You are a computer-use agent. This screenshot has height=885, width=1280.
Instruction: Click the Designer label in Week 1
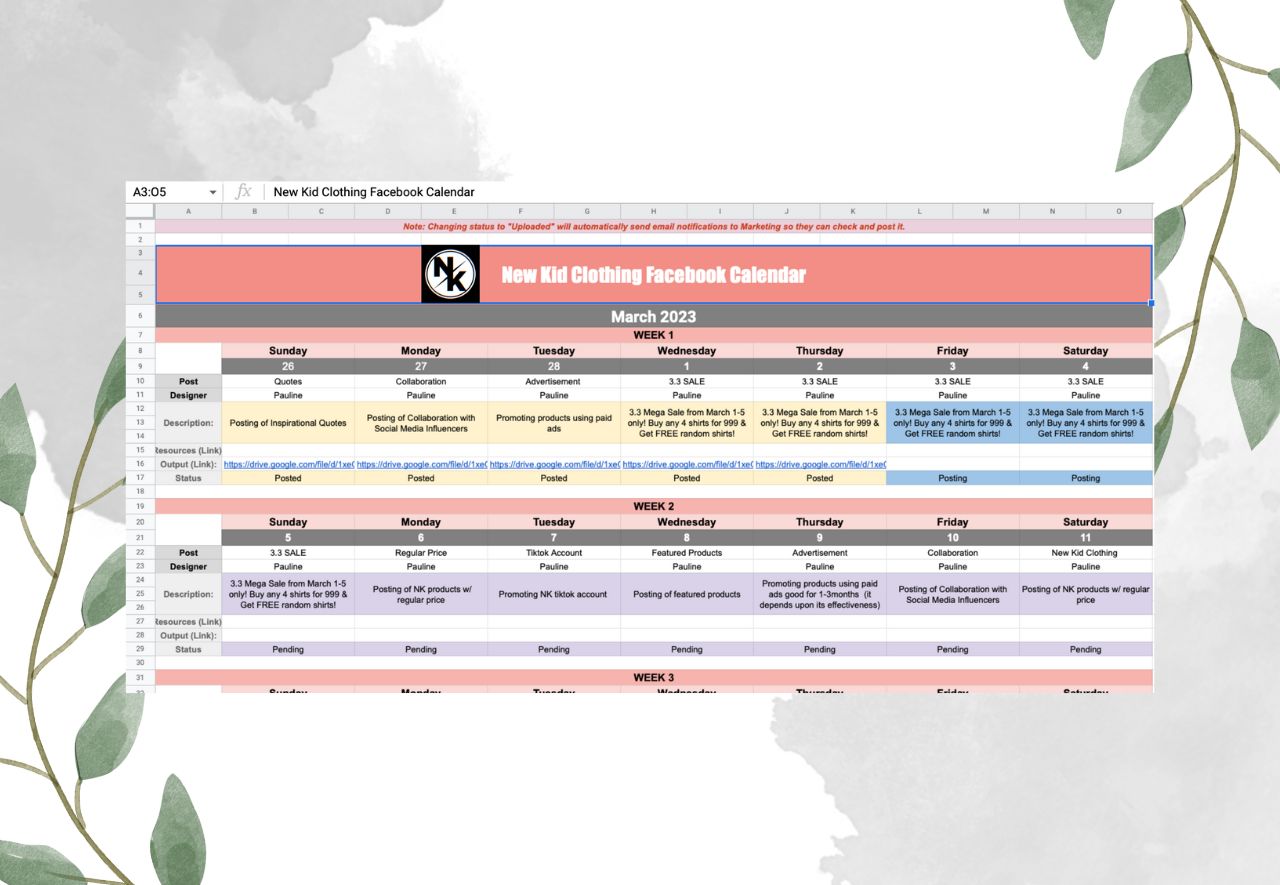coord(188,395)
